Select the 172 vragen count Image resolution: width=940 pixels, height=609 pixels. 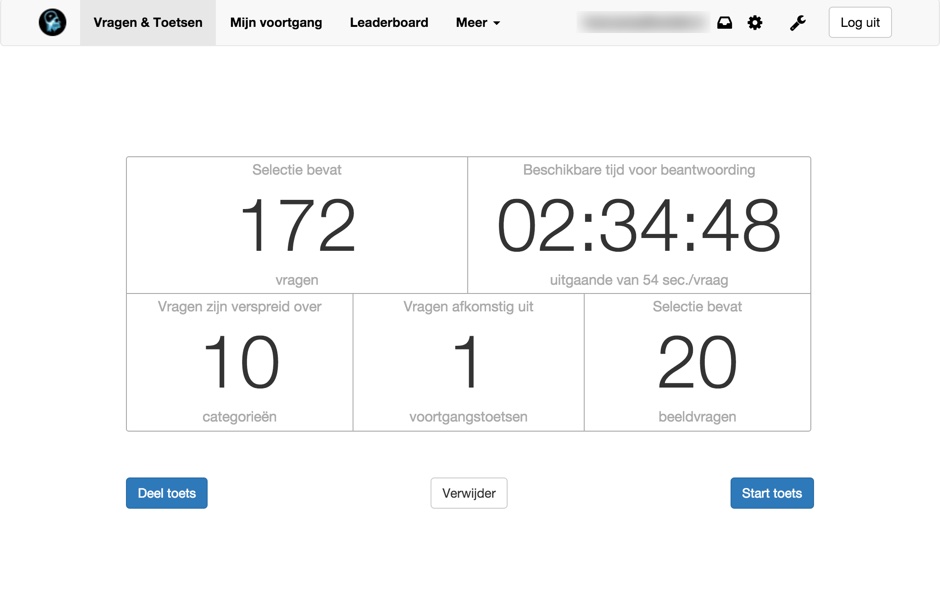(x=297, y=226)
